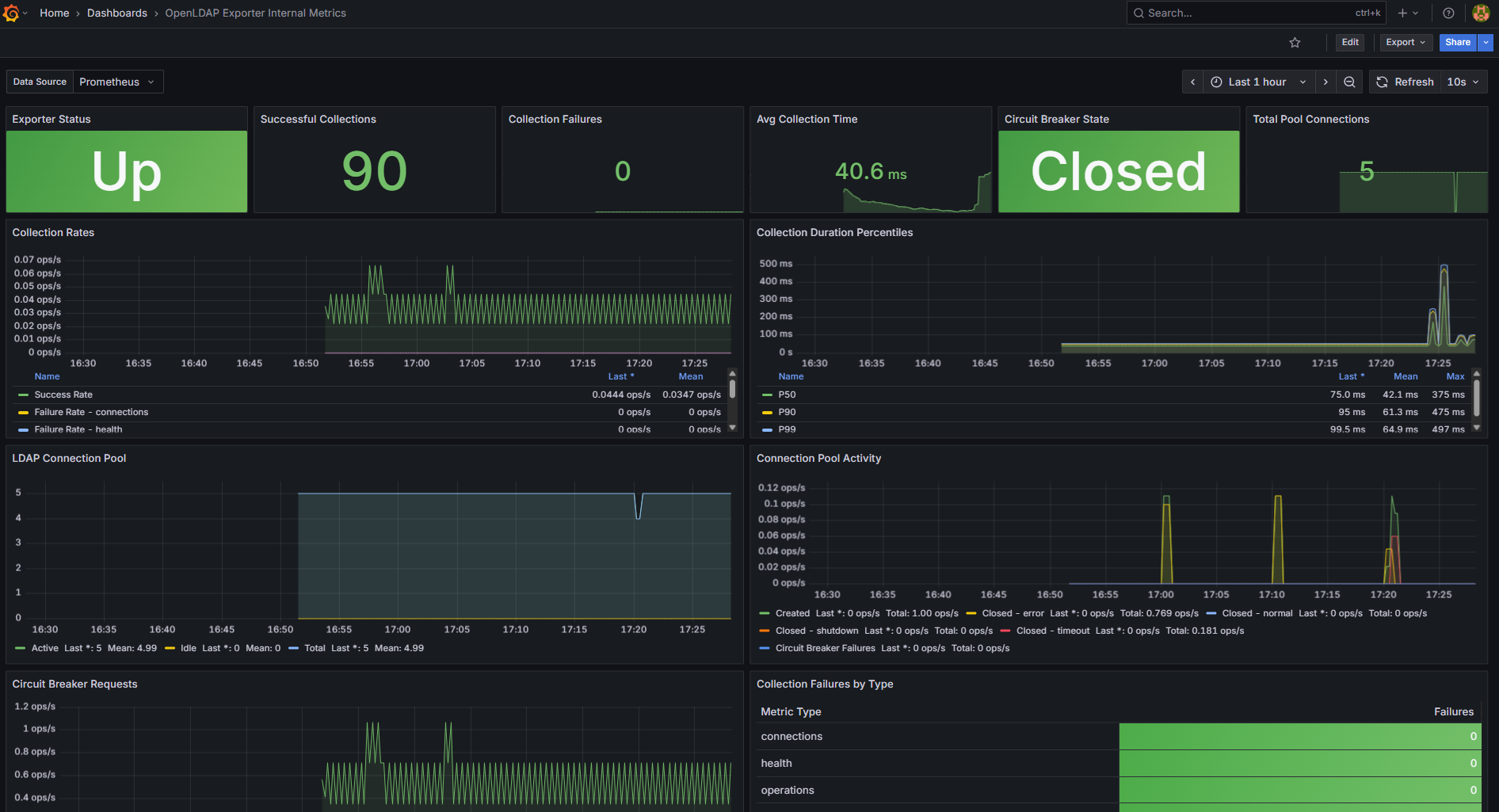This screenshot has height=812, width=1499.
Task: Focus the Search input field
Action: pos(1256,13)
